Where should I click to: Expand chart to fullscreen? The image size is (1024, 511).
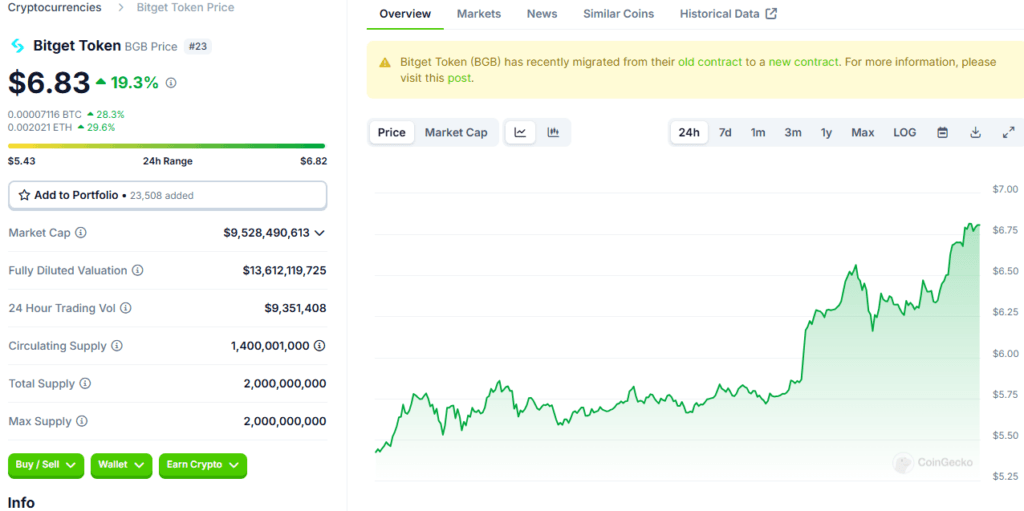coord(1008,133)
